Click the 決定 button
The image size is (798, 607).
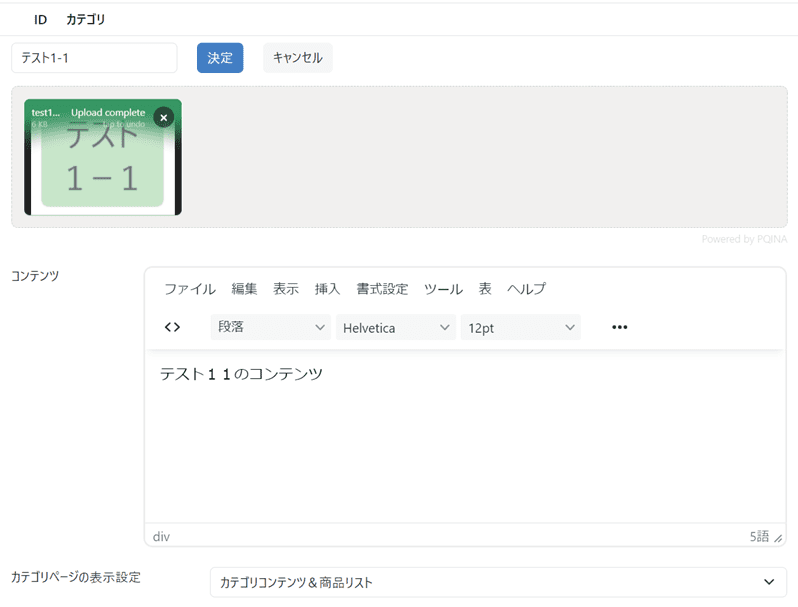pos(220,57)
